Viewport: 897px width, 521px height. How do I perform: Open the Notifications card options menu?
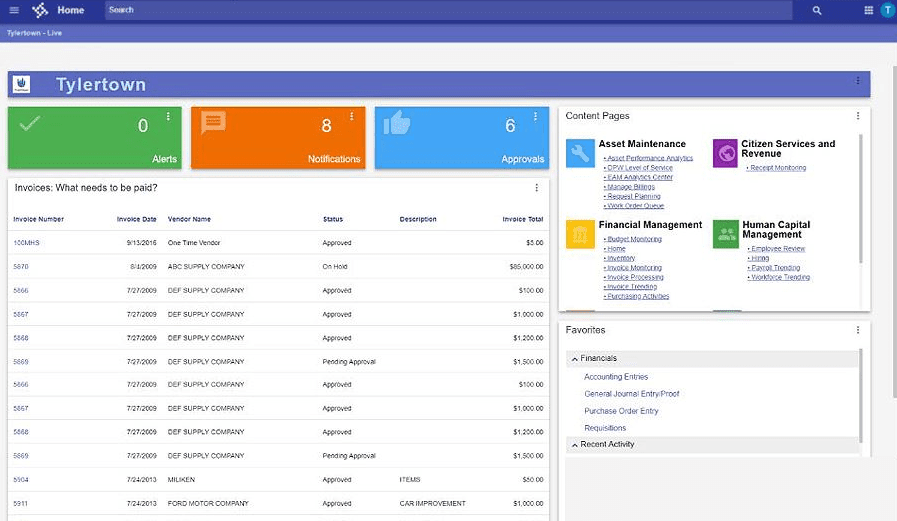pyautogui.click(x=352, y=117)
